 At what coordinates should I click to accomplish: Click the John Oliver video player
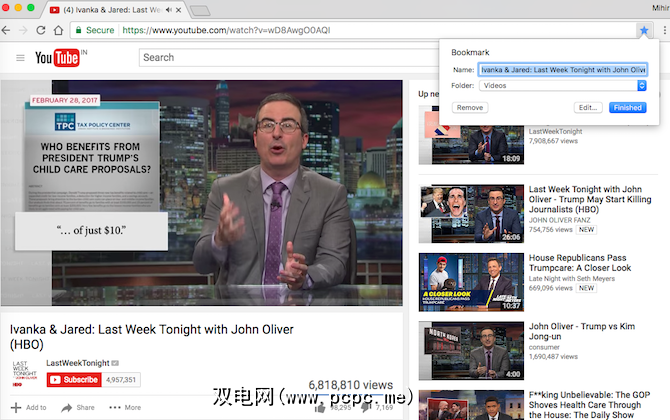point(202,193)
